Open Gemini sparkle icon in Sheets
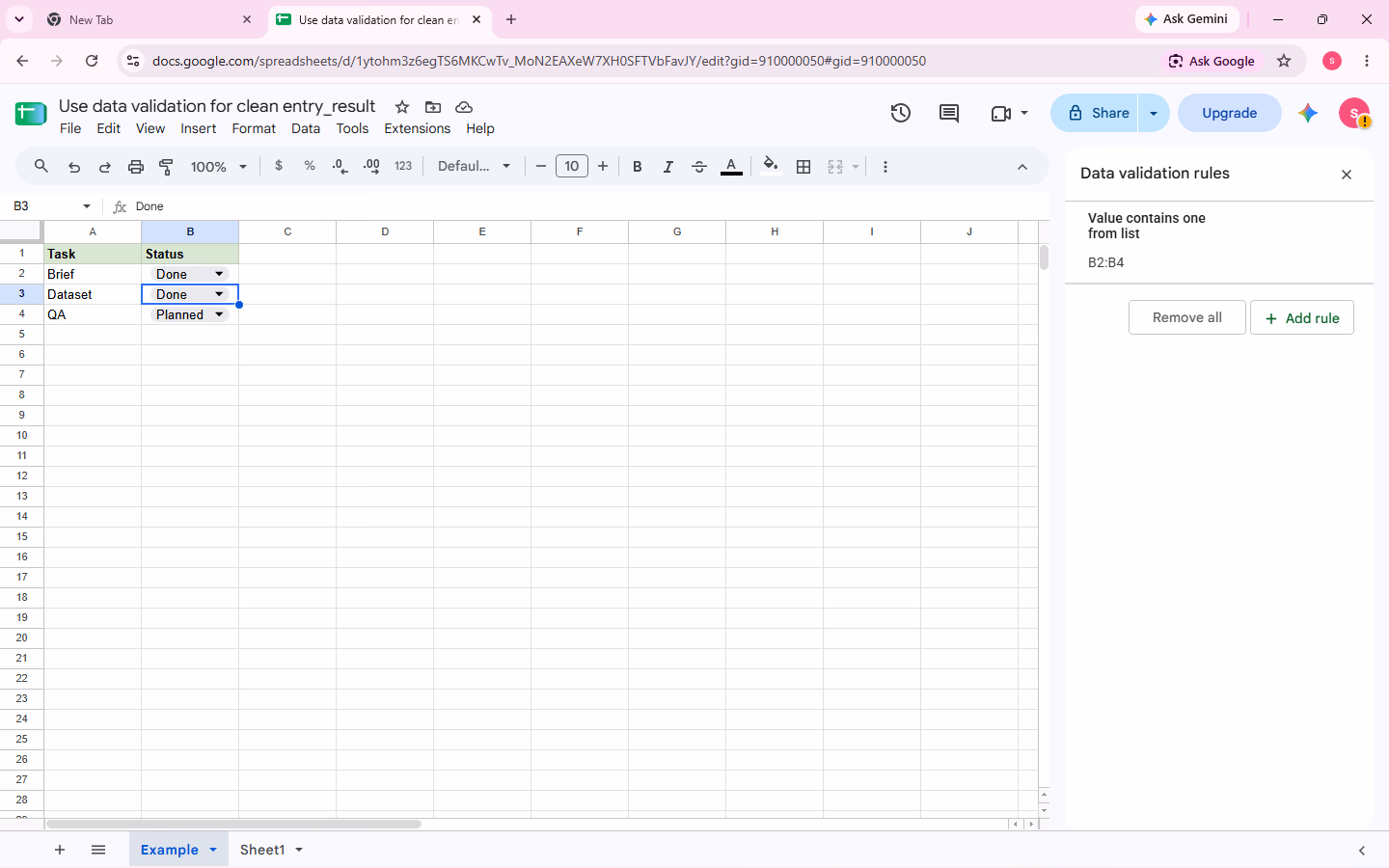 coord(1308,113)
